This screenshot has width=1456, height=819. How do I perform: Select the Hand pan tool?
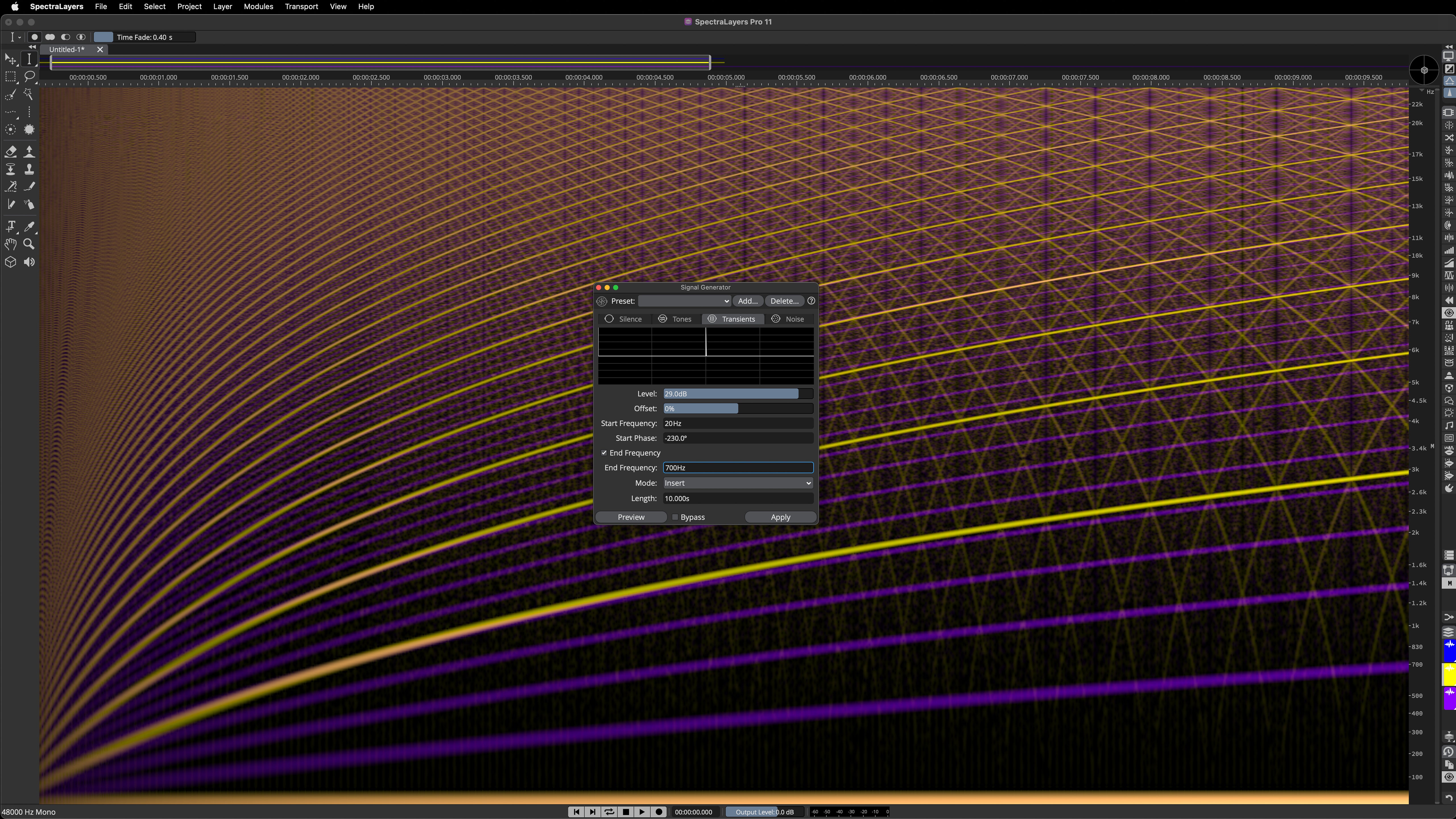(x=10, y=244)
